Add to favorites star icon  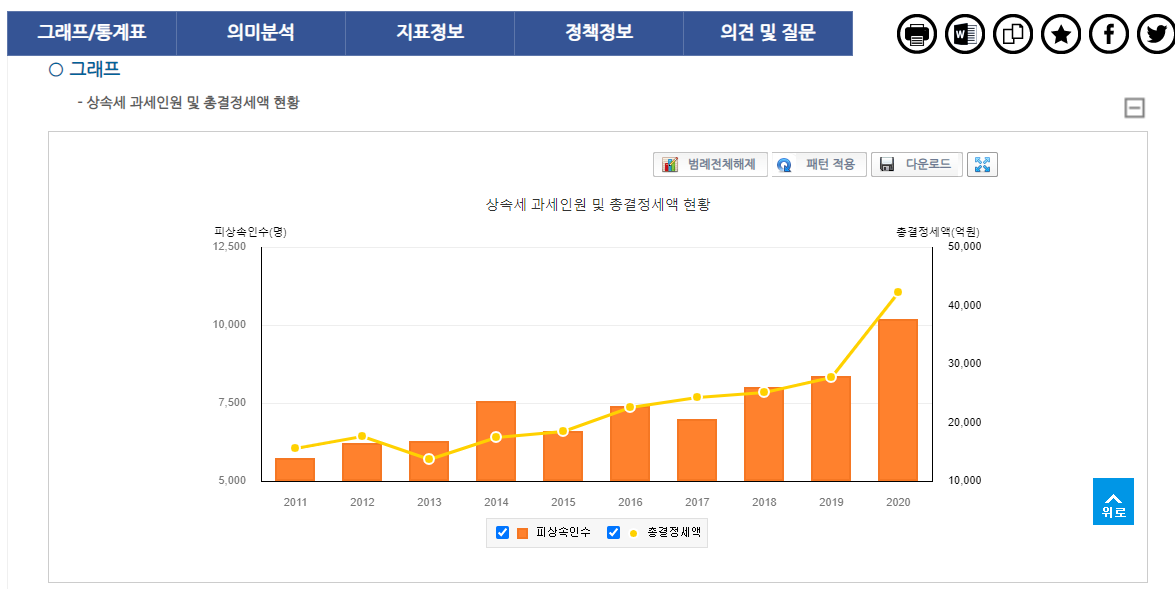point(1060,34)
